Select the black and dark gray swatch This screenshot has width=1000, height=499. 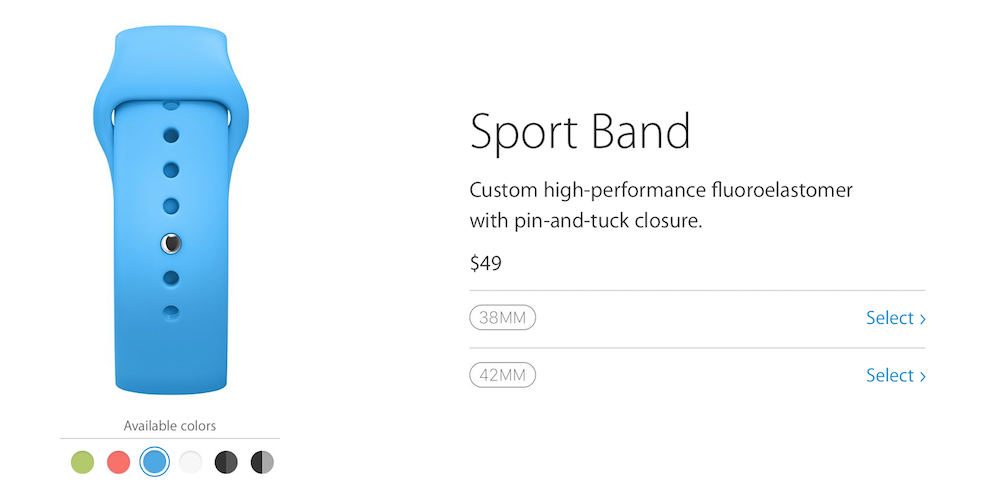(226, 462)
